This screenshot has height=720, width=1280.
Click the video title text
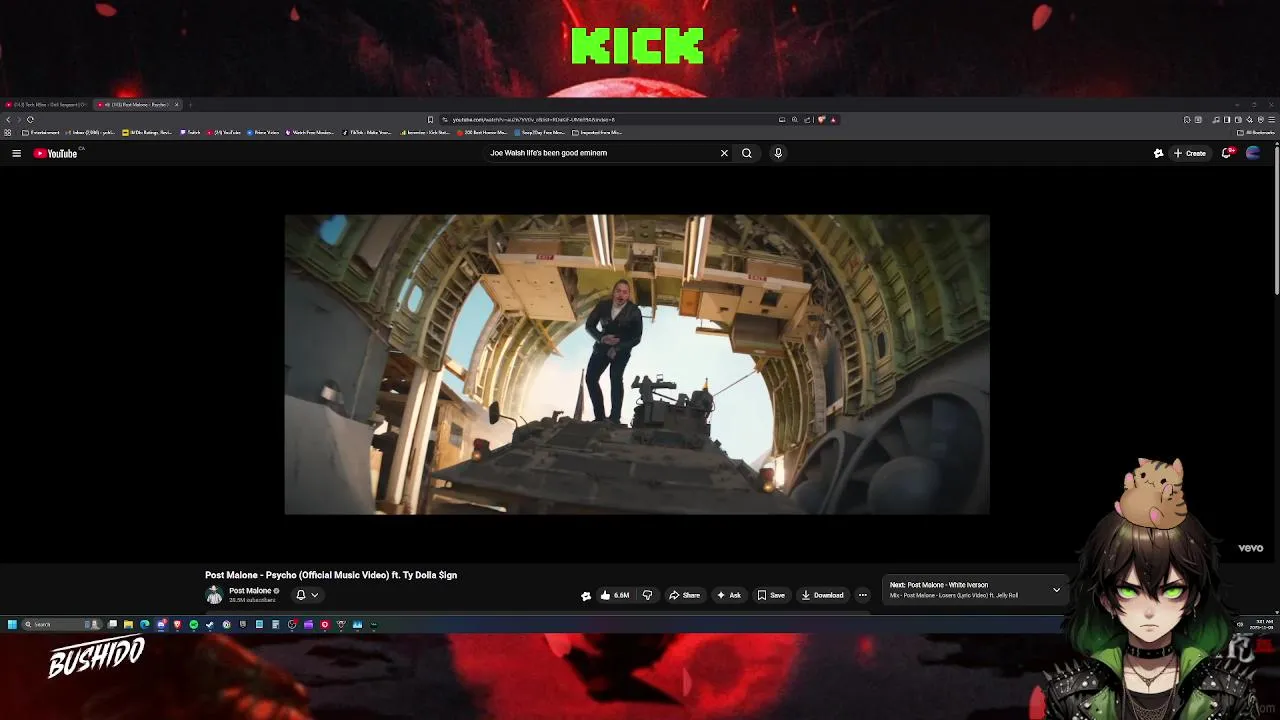(x=331, y=575)
